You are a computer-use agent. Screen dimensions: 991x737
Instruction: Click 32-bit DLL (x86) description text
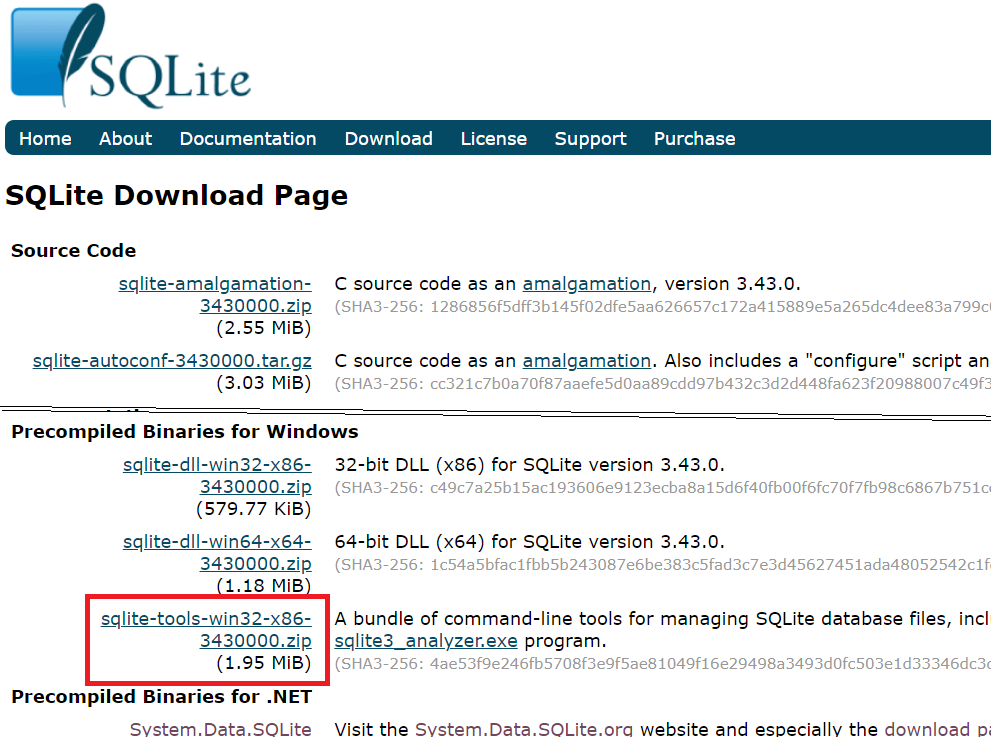[x=529, y=465]
